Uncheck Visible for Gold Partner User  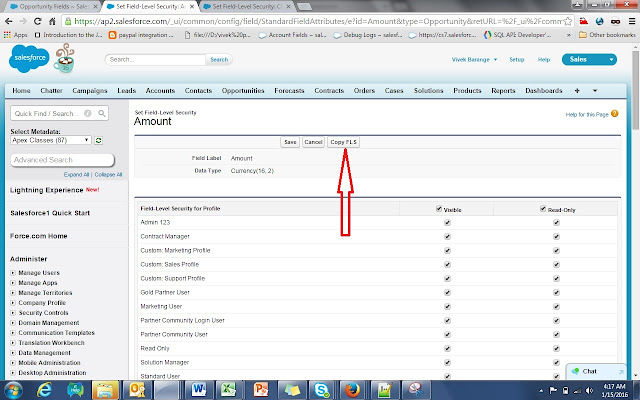[447, 293]
